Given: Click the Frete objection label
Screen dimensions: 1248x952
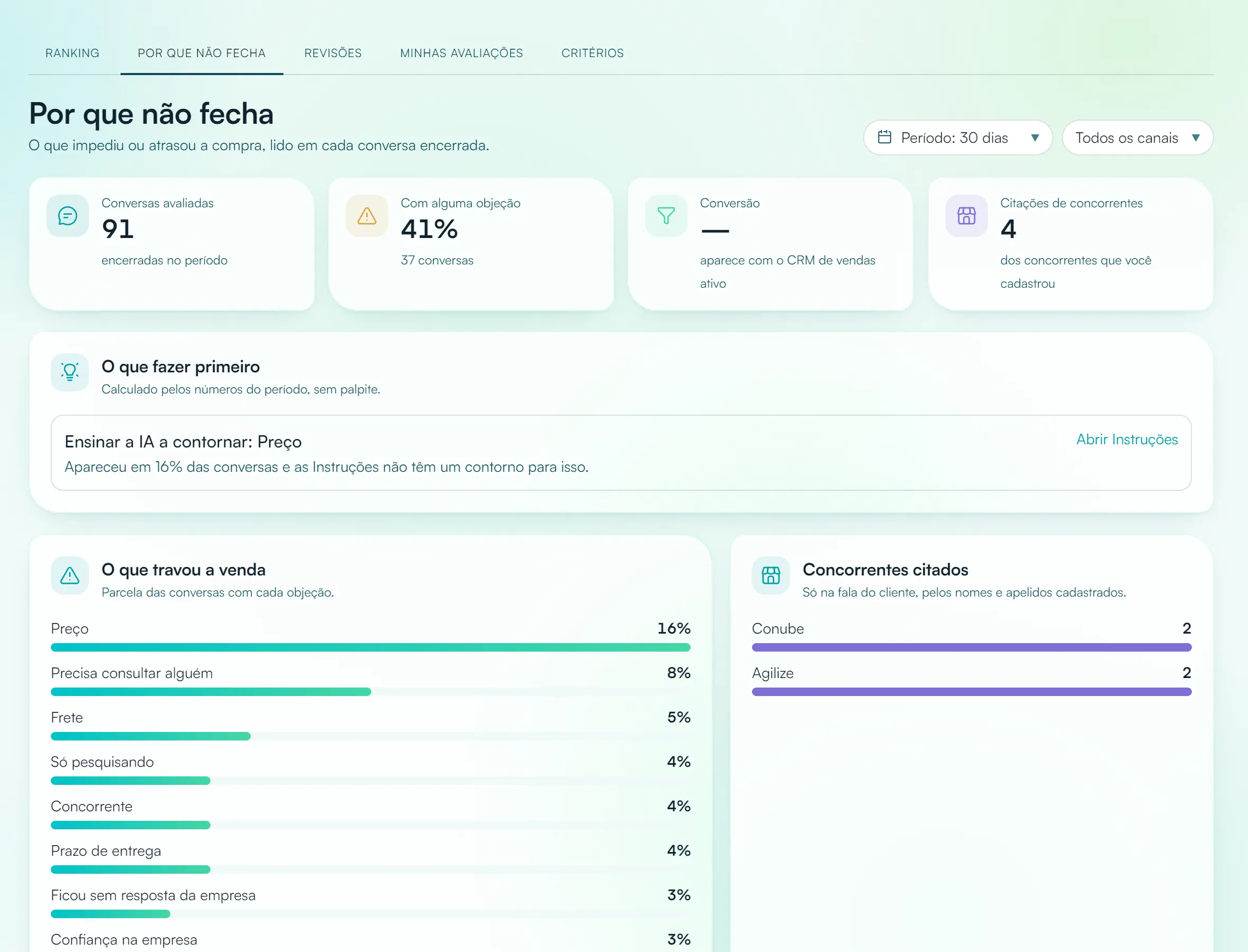Looking at the screenshot, I should [x=67, y=717].
